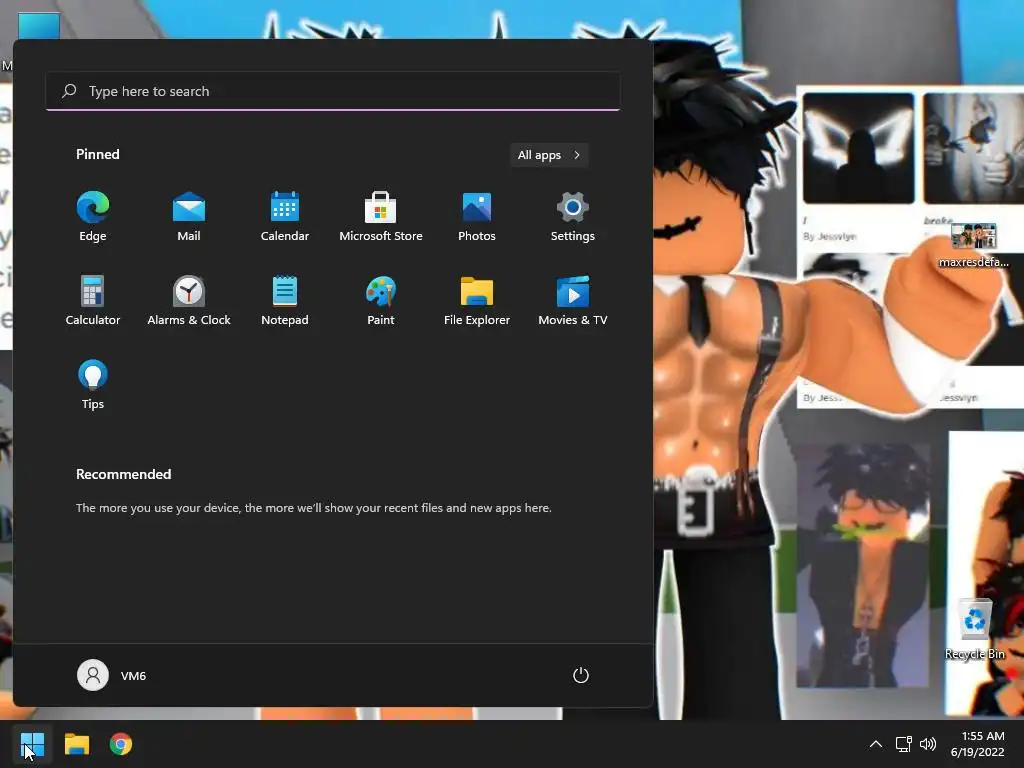The height and width of the screenshot is (768, 1024).
Task: Expand the All apps list
Action: 549,155
